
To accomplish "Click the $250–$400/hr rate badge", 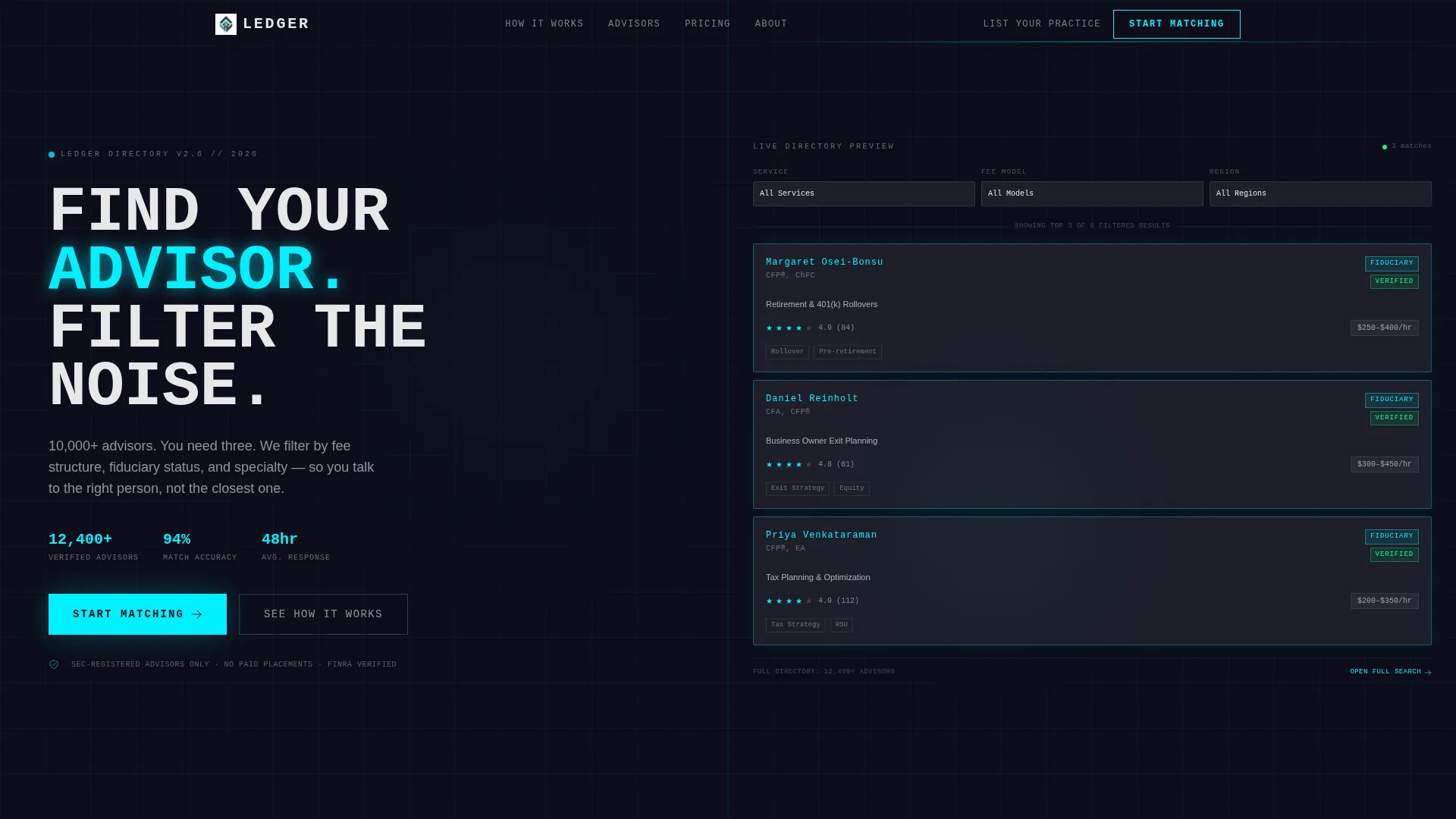I will coord(1385,328).
